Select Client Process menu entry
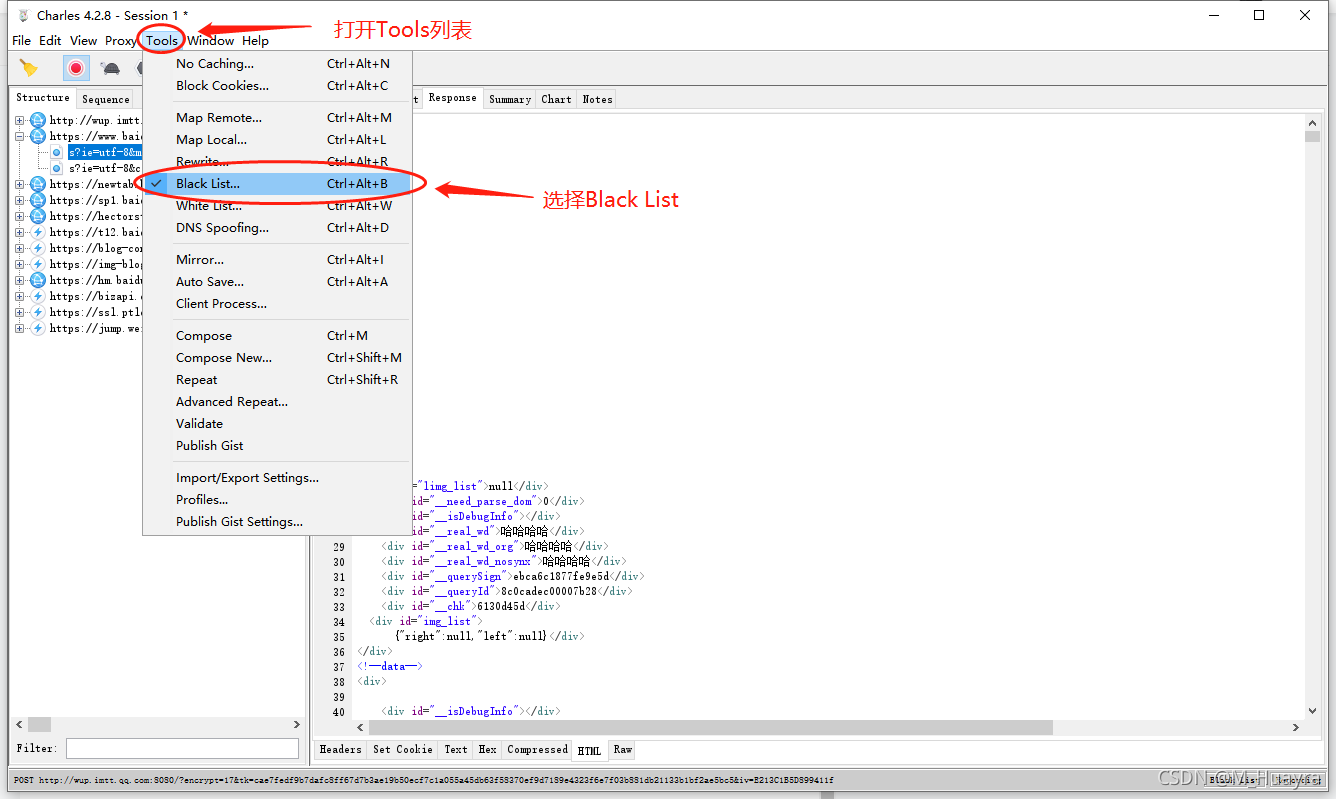The width and height of the screenshot is (1336, 799). [277, 304]
